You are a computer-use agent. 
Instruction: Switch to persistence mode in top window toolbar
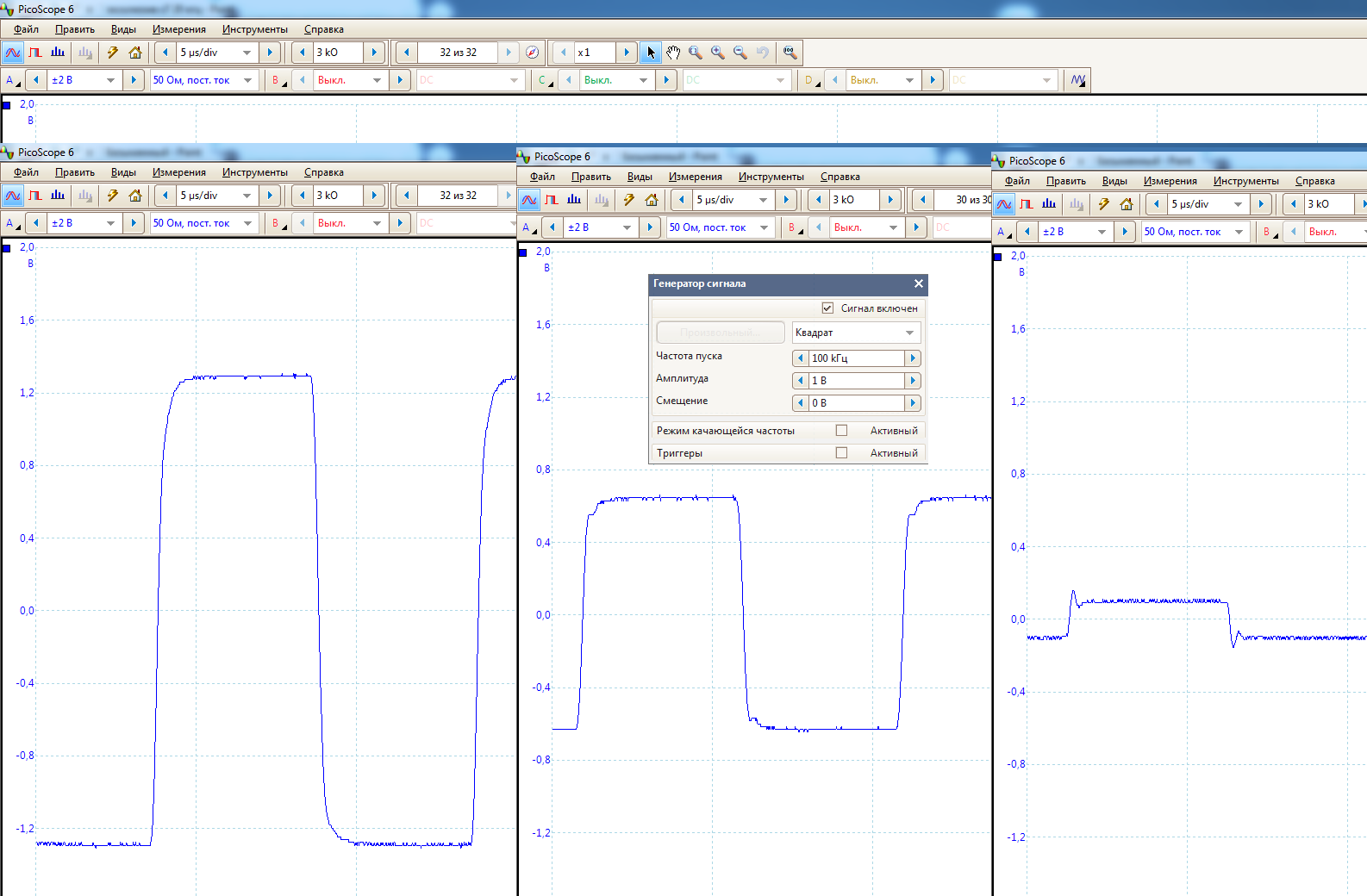pyautogui.click(x=35, y=53)
